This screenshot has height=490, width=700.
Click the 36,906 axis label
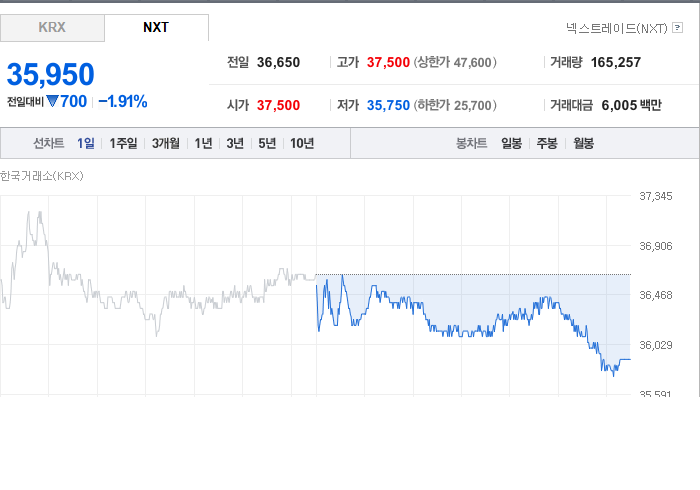(x=655, y=246)
